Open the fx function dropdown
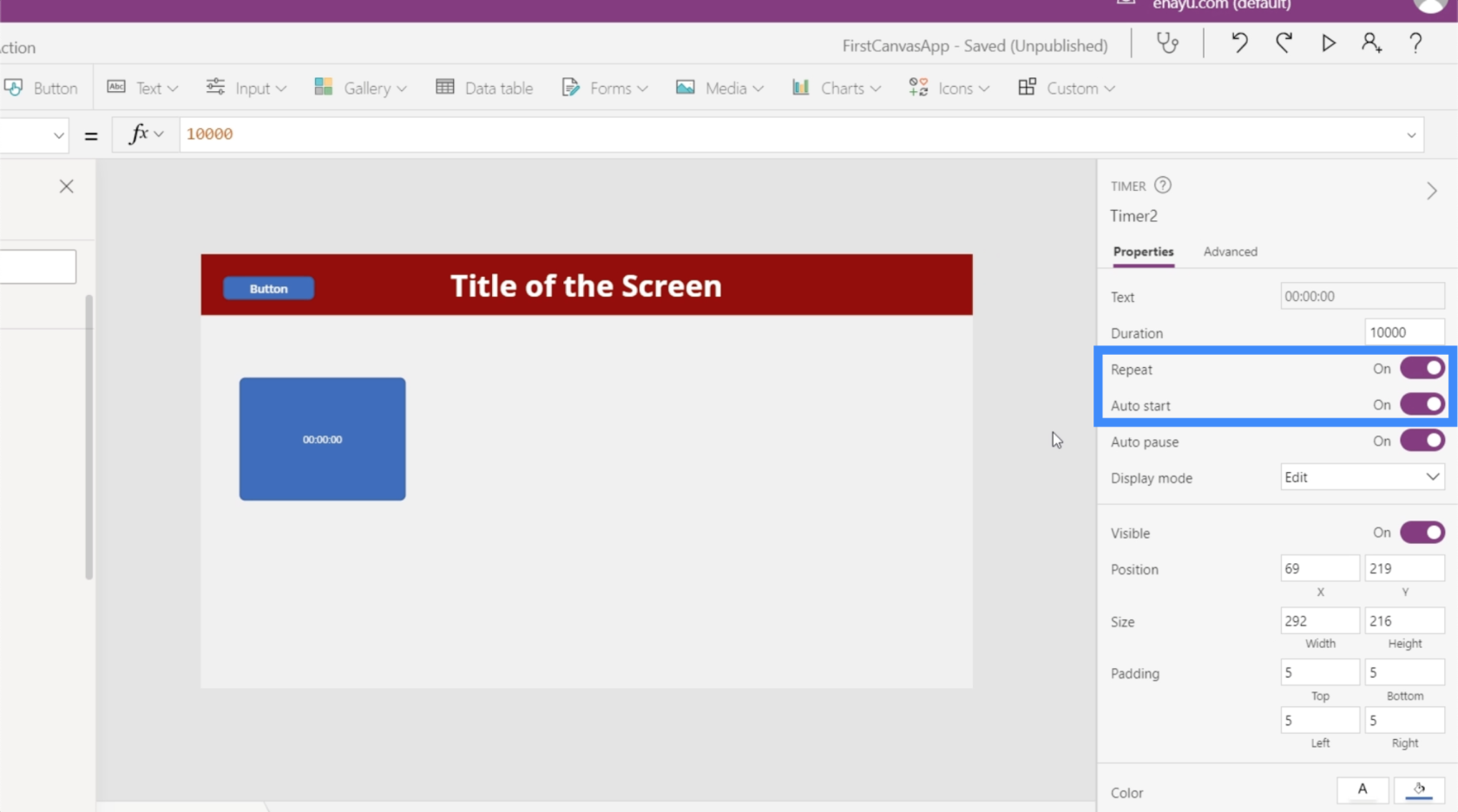 pos(146,134)
